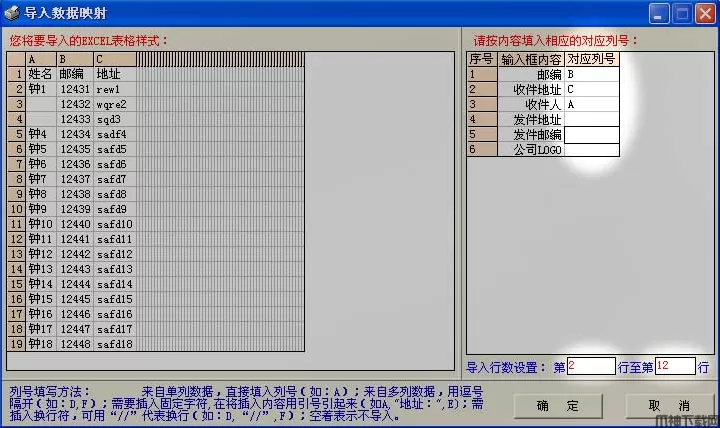Screen dimensions: 720x428
Task: Click row header 19 in the preview grid
Action: 17,344
